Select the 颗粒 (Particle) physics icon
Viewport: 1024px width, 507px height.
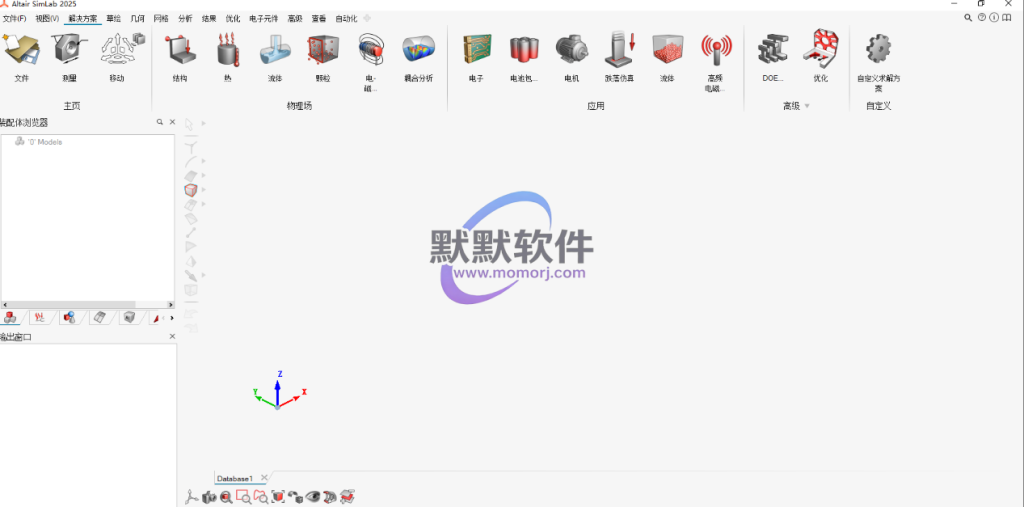[323, 52]
